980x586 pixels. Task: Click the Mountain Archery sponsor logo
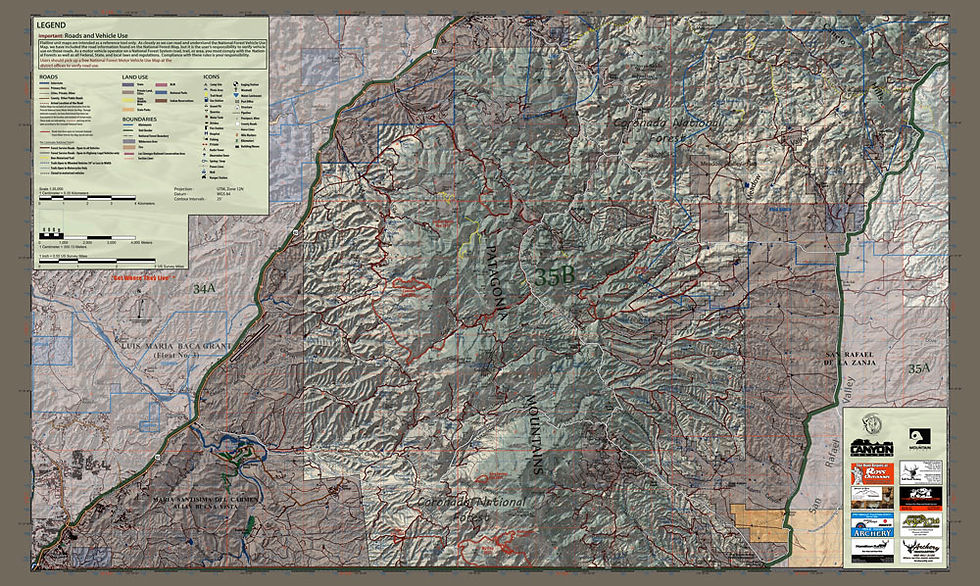(919, 439)
